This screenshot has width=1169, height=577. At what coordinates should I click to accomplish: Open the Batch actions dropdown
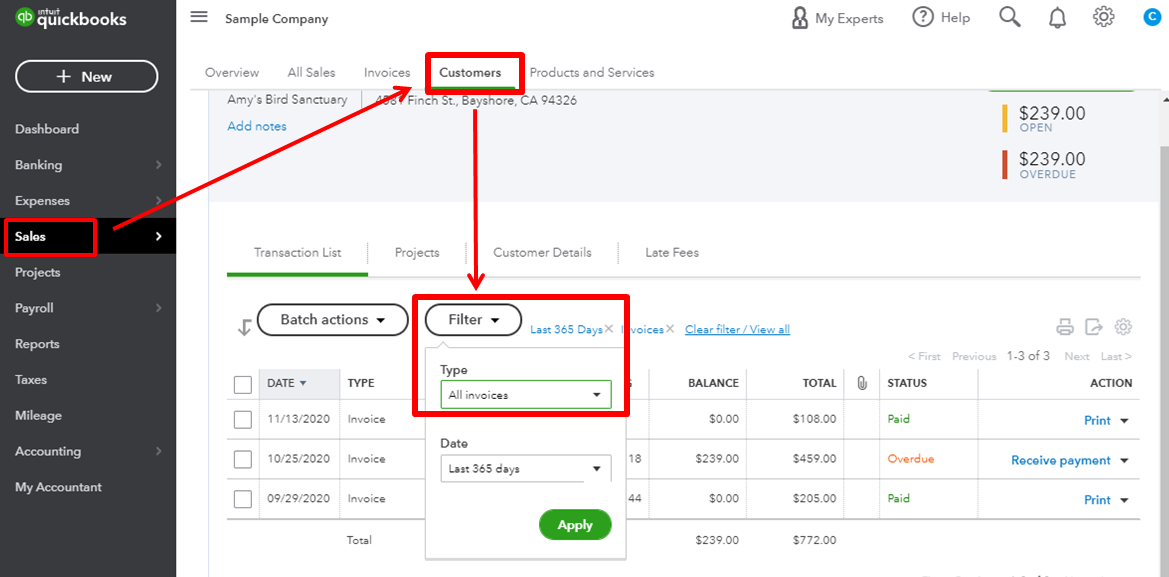point(332,319)
